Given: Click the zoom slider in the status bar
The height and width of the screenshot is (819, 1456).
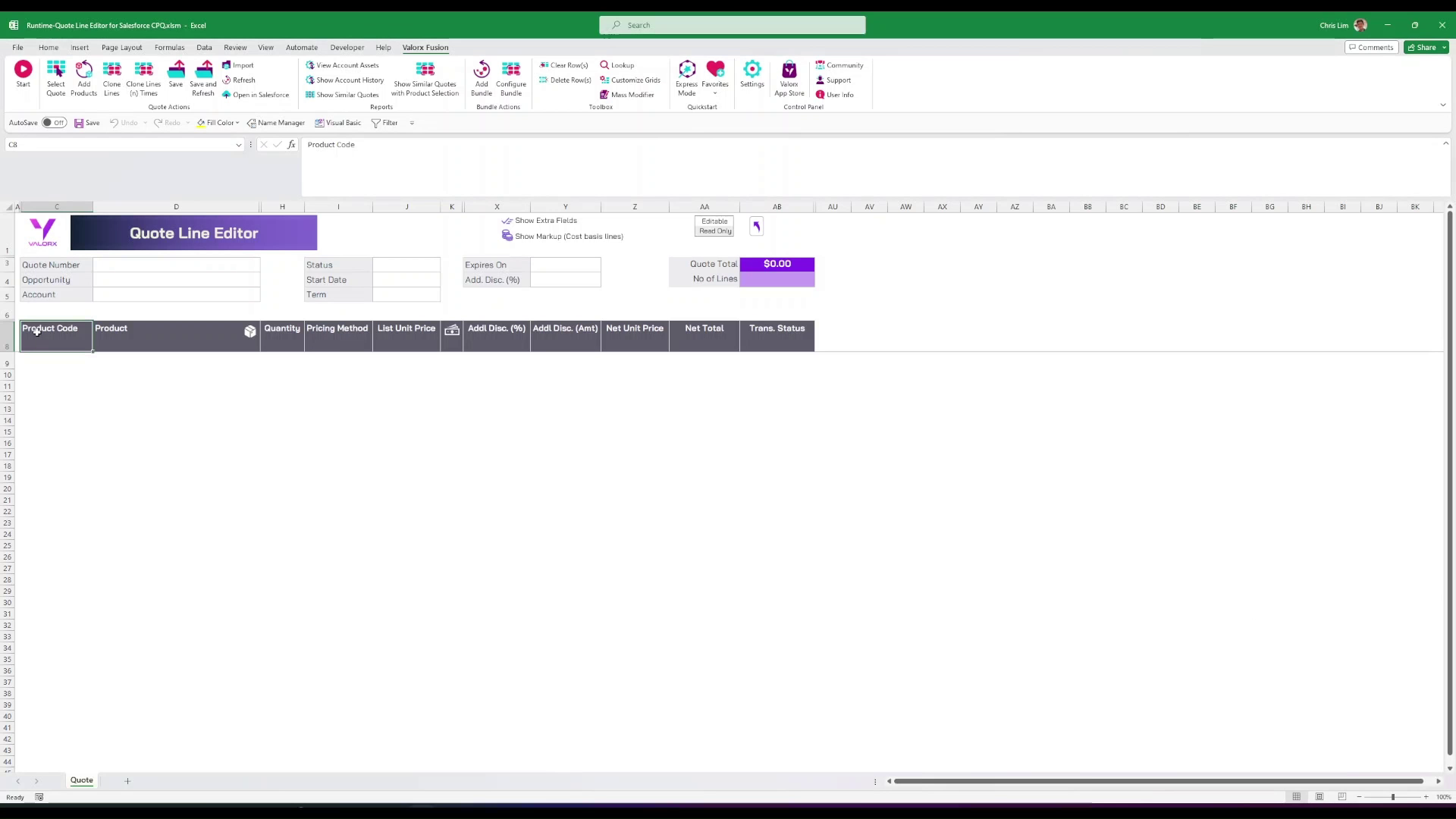Looking at the screenshot, I should [x=1392, y=797].
